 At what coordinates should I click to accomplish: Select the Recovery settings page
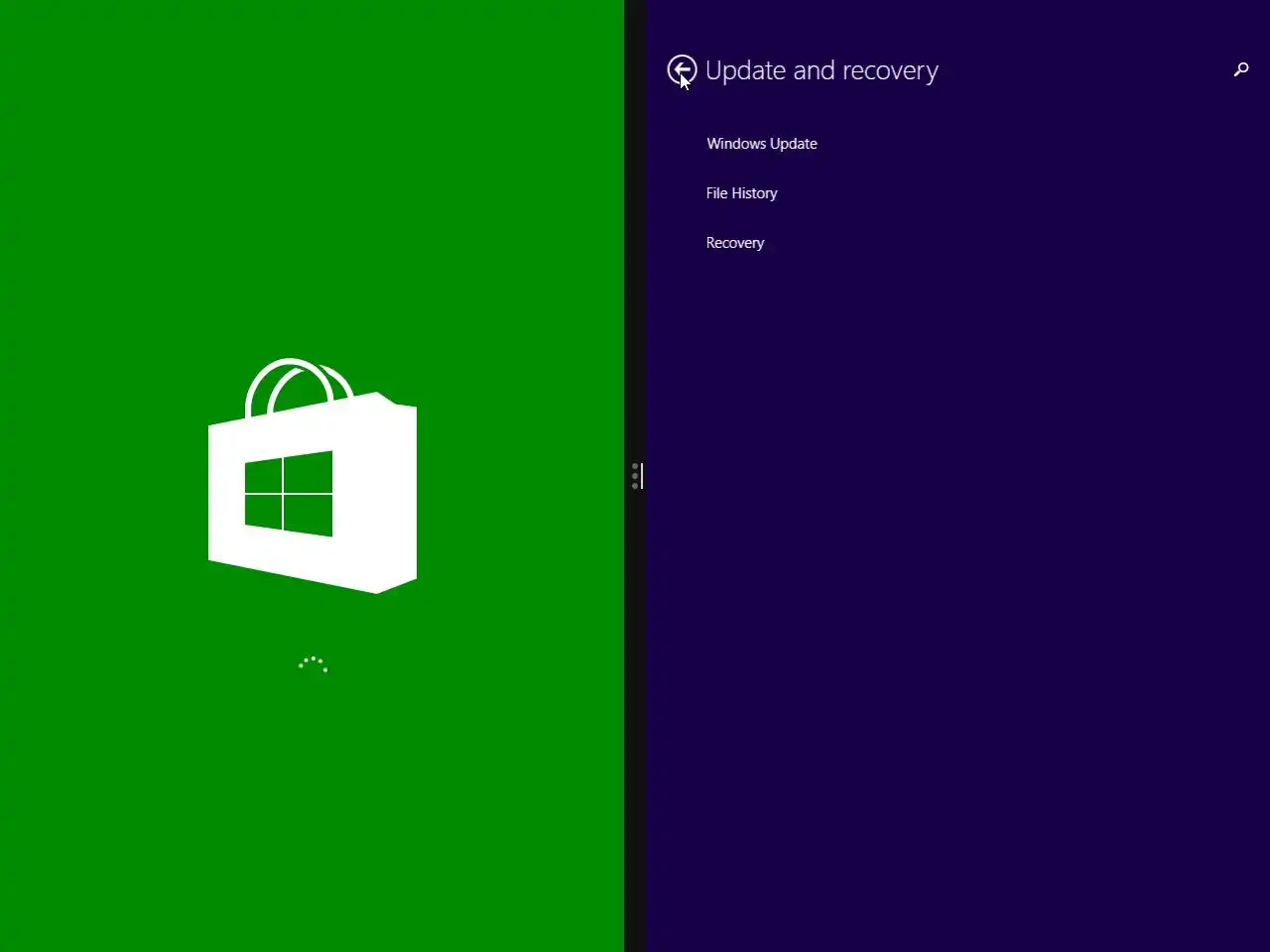tap(735, 243)
